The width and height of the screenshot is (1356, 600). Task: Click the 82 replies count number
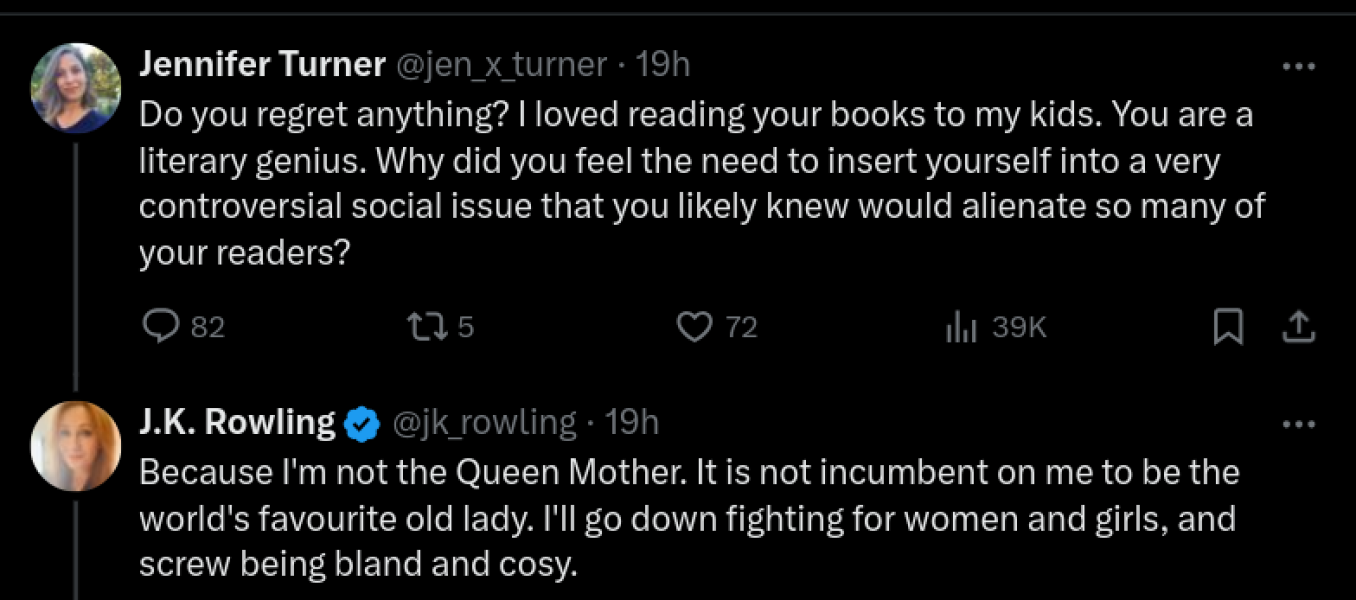pos(208,327)
